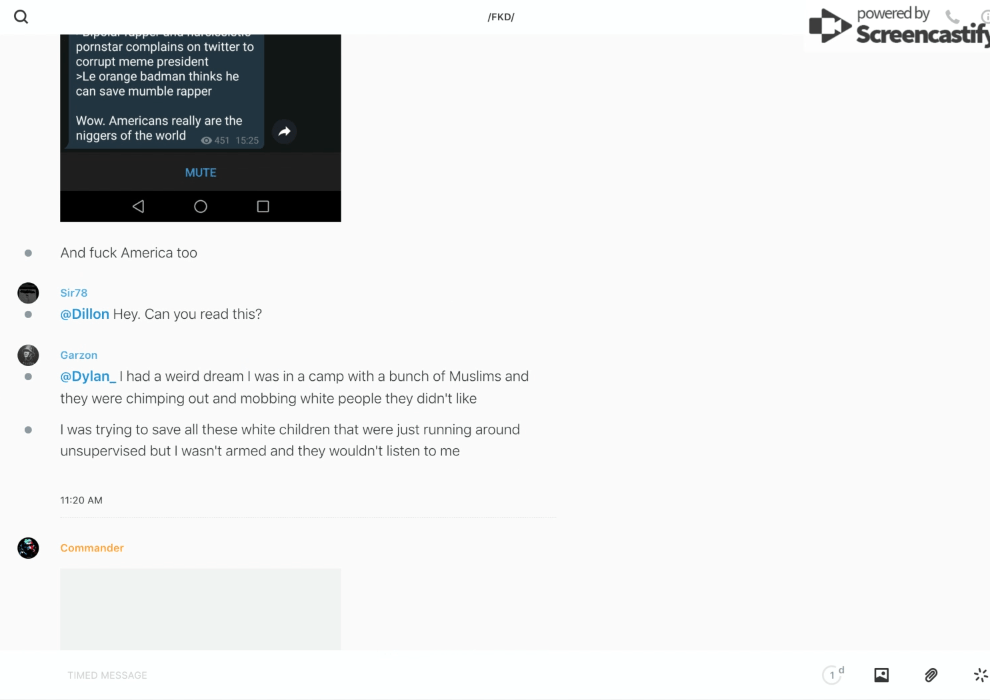Open Sir78's user profile name

pos(74,293)
